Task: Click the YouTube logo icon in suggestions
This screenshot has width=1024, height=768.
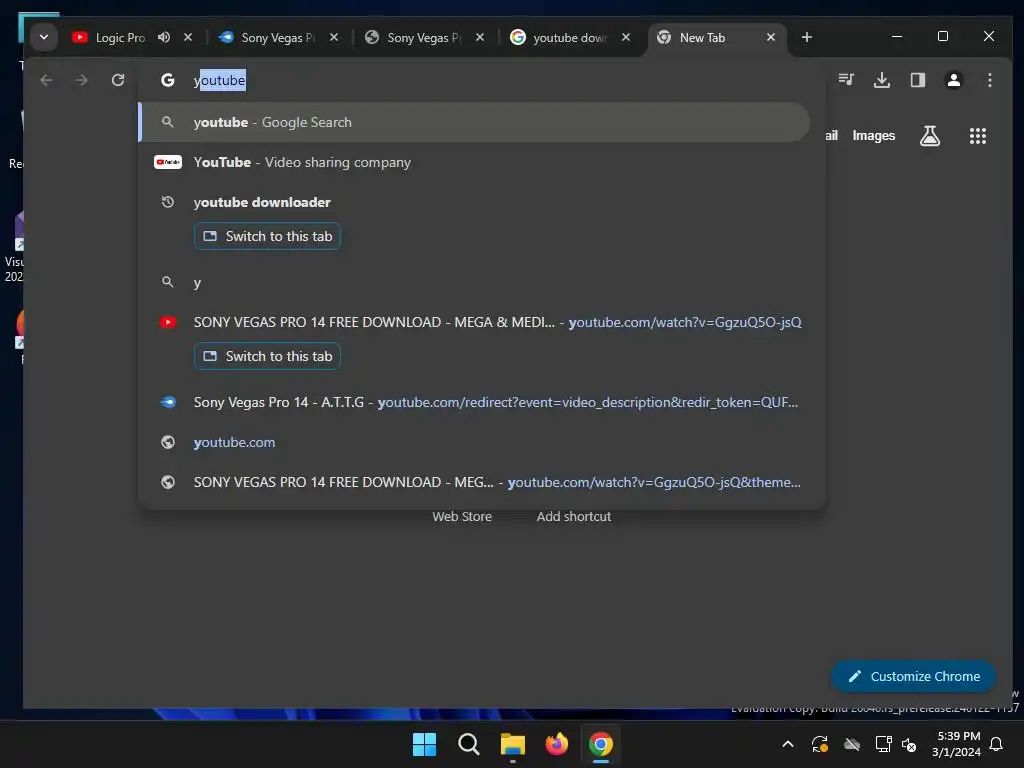Action: 168,162
